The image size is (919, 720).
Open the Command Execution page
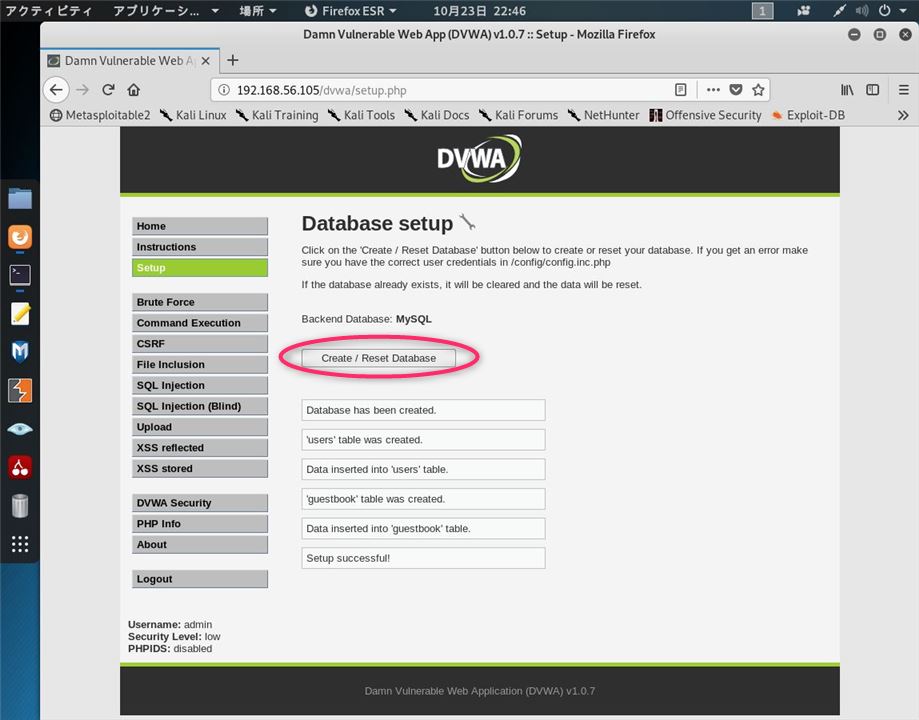(200, 323)
